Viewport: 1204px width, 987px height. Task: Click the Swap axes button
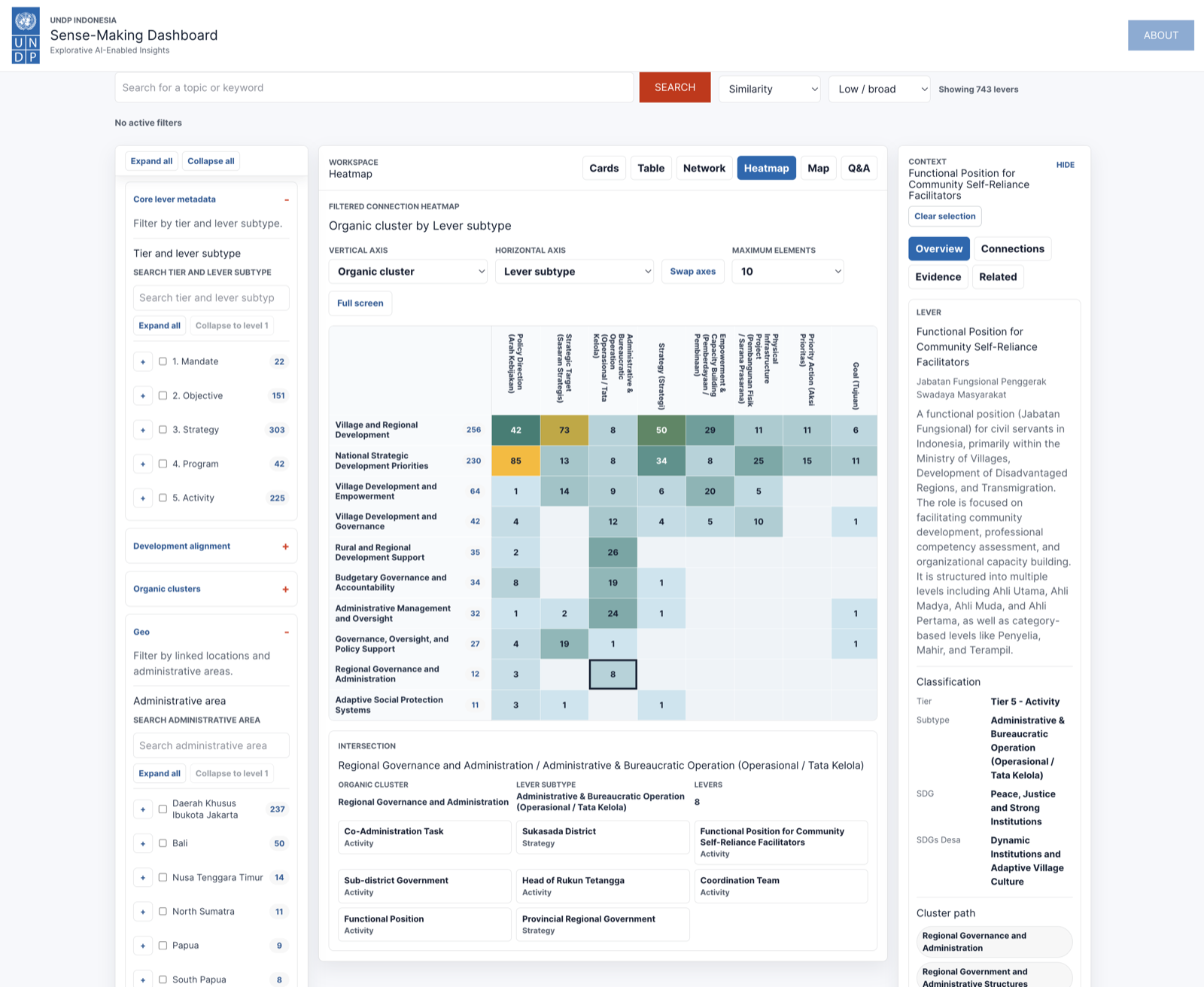tap(693, 272)
